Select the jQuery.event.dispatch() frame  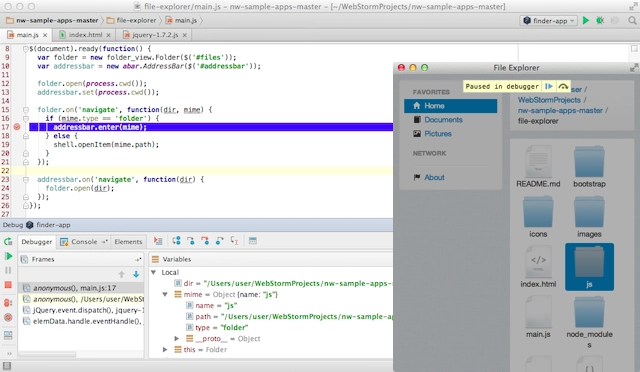click(82, 310)
